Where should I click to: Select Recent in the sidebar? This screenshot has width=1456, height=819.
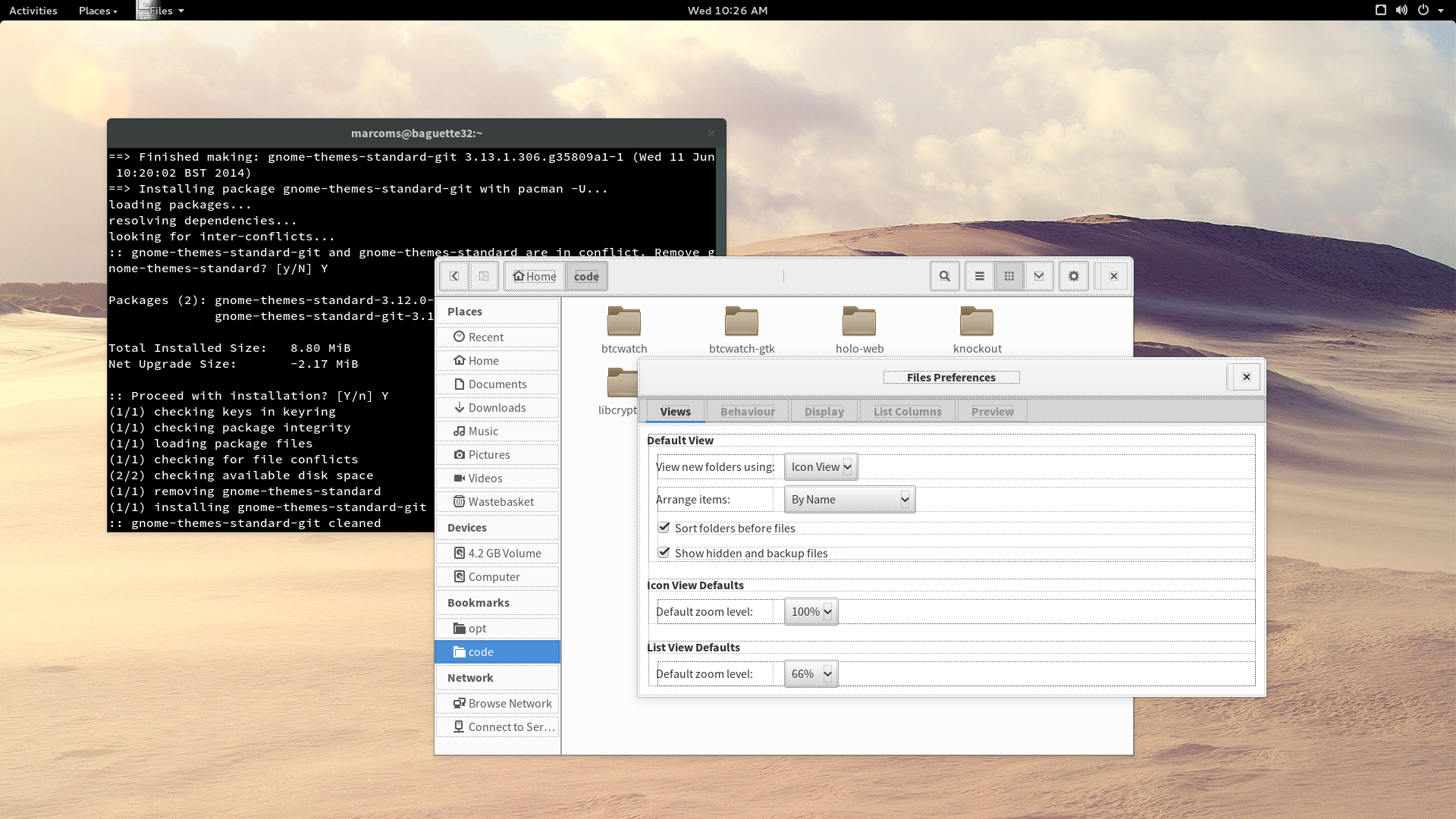[497, 337]
